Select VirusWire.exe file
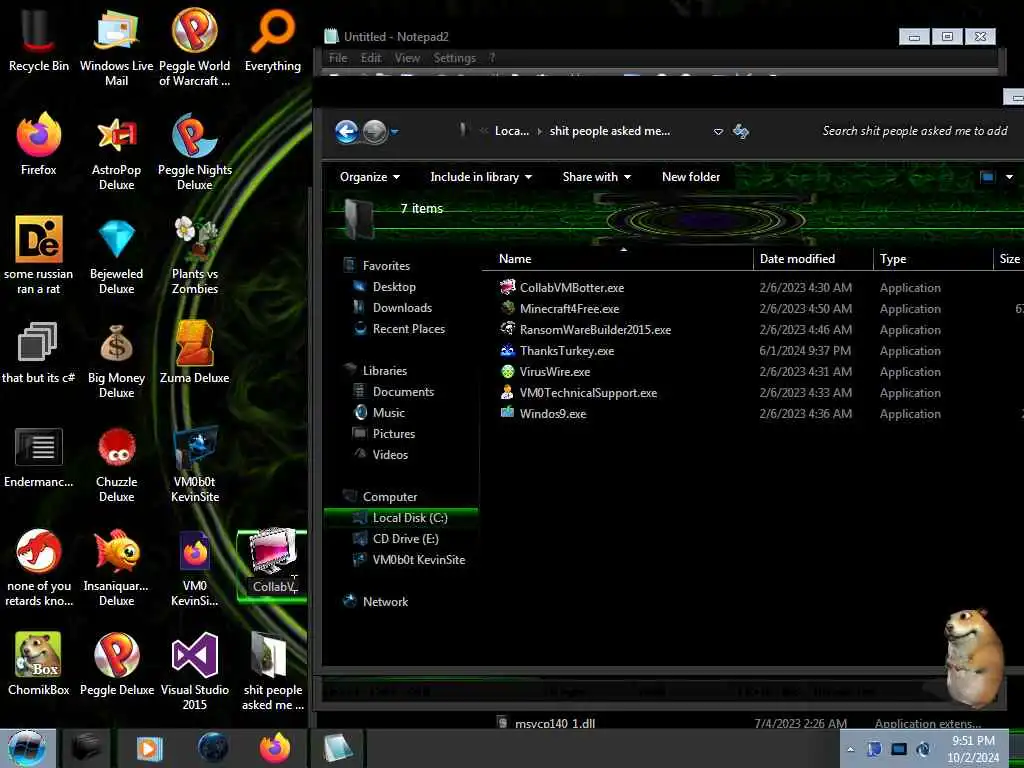1024x768 pixels. 545,372
